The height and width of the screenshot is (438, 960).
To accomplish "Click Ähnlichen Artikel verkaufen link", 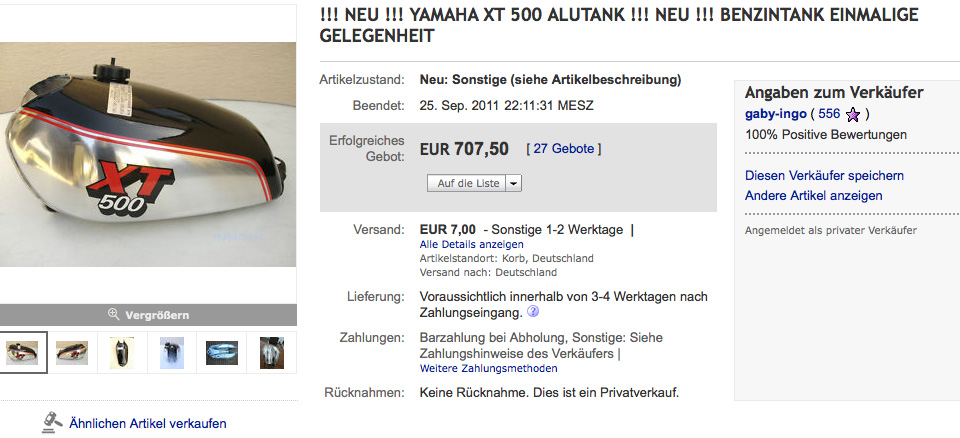I will (148, 423).
